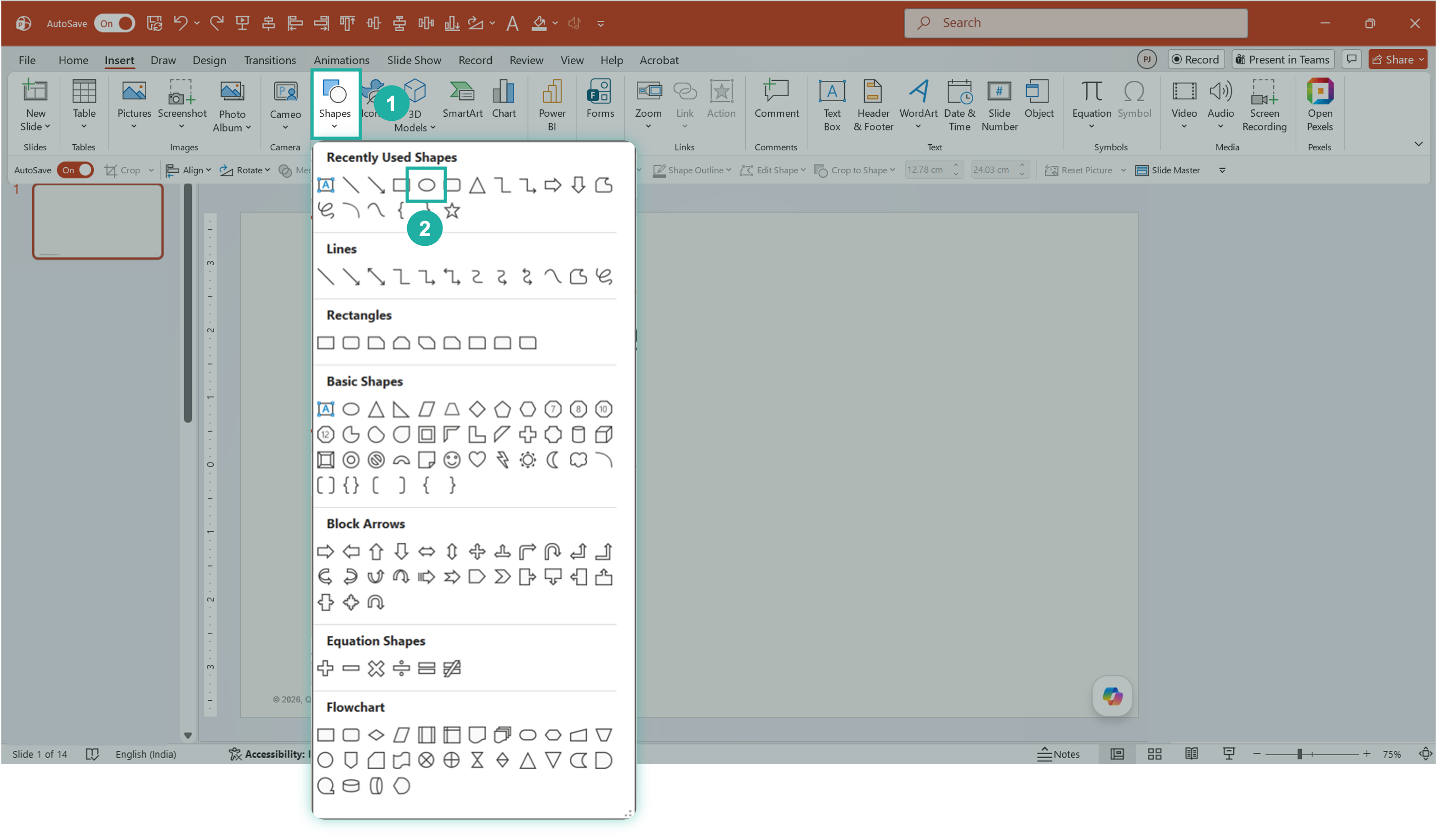Collapse the ribbon with the chevron
Viewport: 1436px width, 840px height.
tap(1418, 144)
